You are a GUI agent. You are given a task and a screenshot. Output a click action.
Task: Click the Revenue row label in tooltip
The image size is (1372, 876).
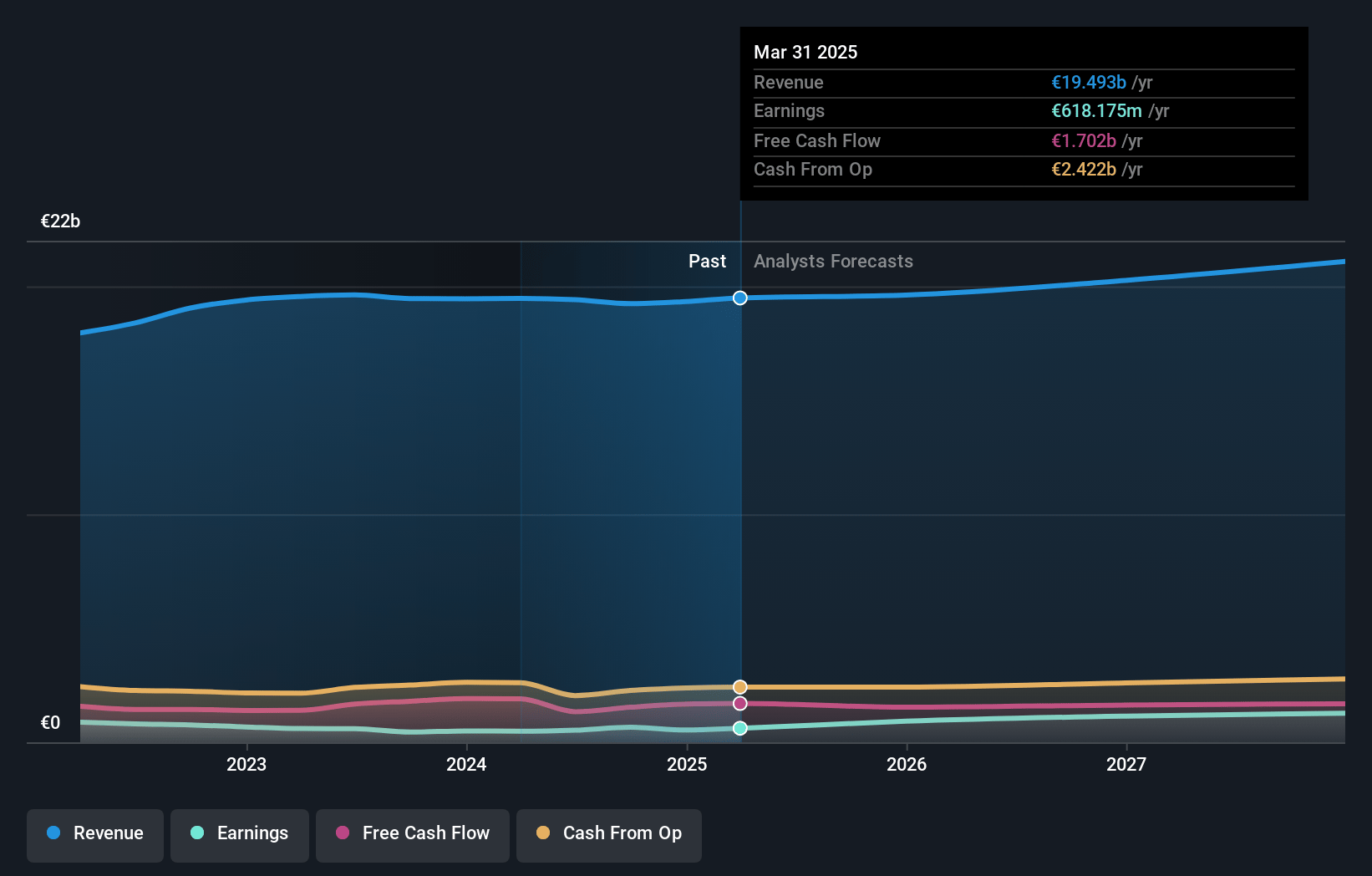tap(789, 82)
